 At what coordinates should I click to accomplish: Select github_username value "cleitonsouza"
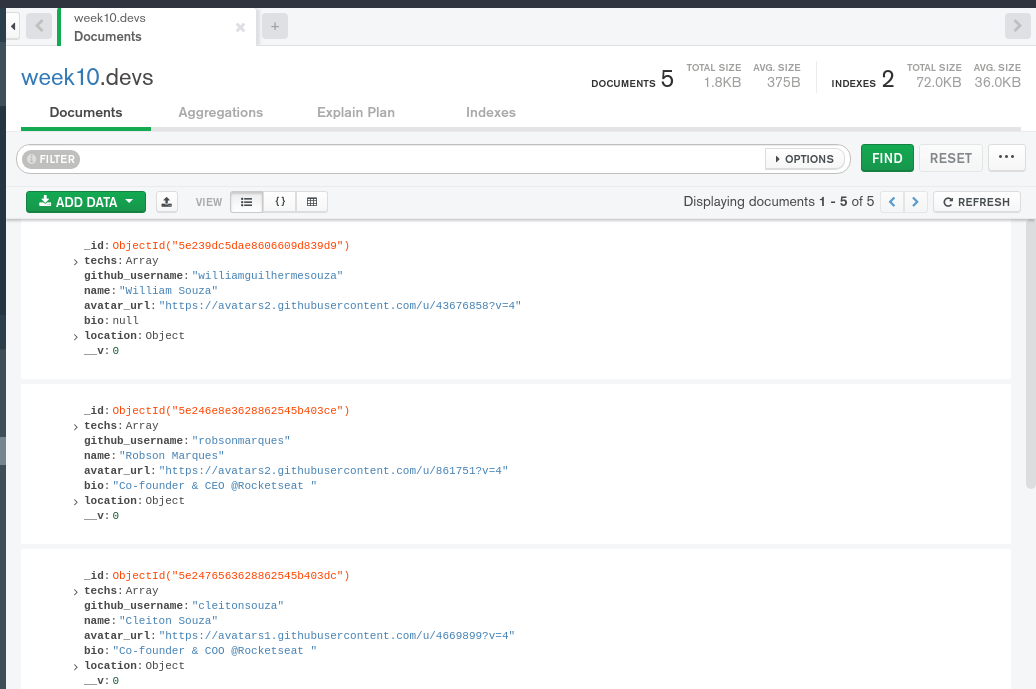click(x=237, y=606)
